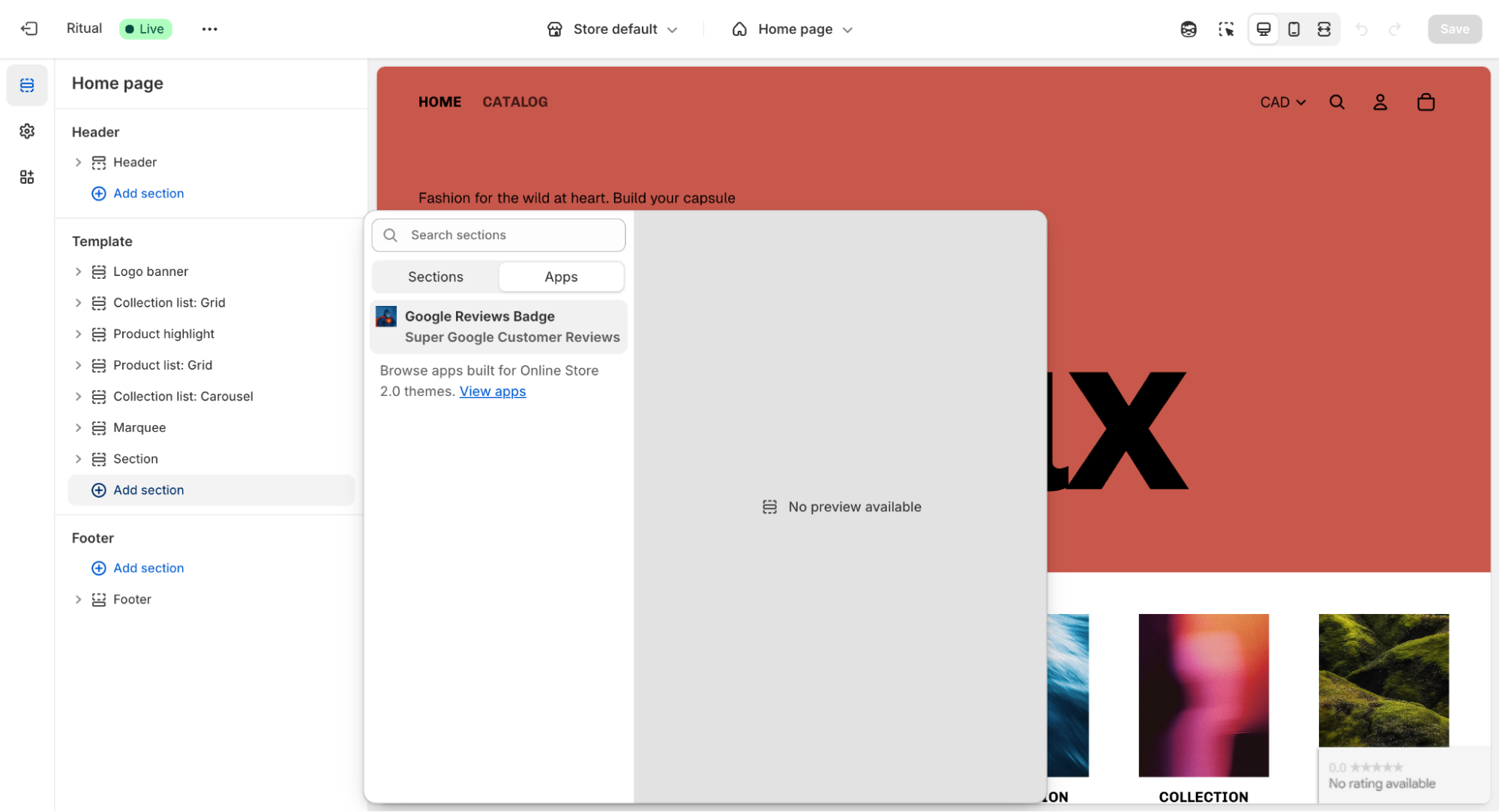Open the Sections panel icon in left rail
Screen dimensions: 1499x812
coord(27,85)
